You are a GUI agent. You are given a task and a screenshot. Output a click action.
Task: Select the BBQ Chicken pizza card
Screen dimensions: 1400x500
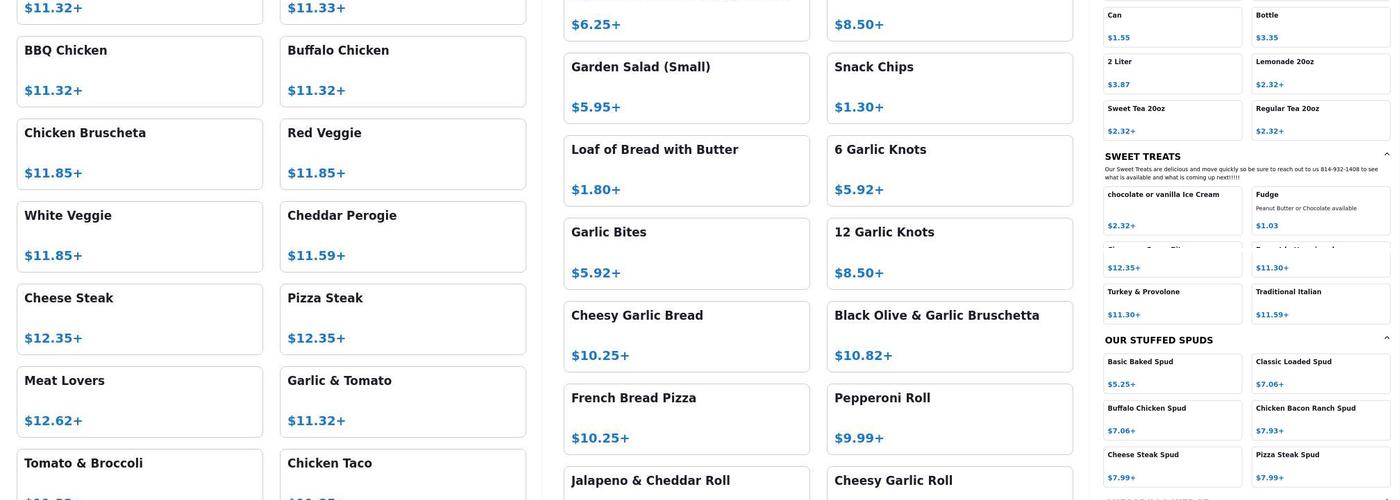139,71
